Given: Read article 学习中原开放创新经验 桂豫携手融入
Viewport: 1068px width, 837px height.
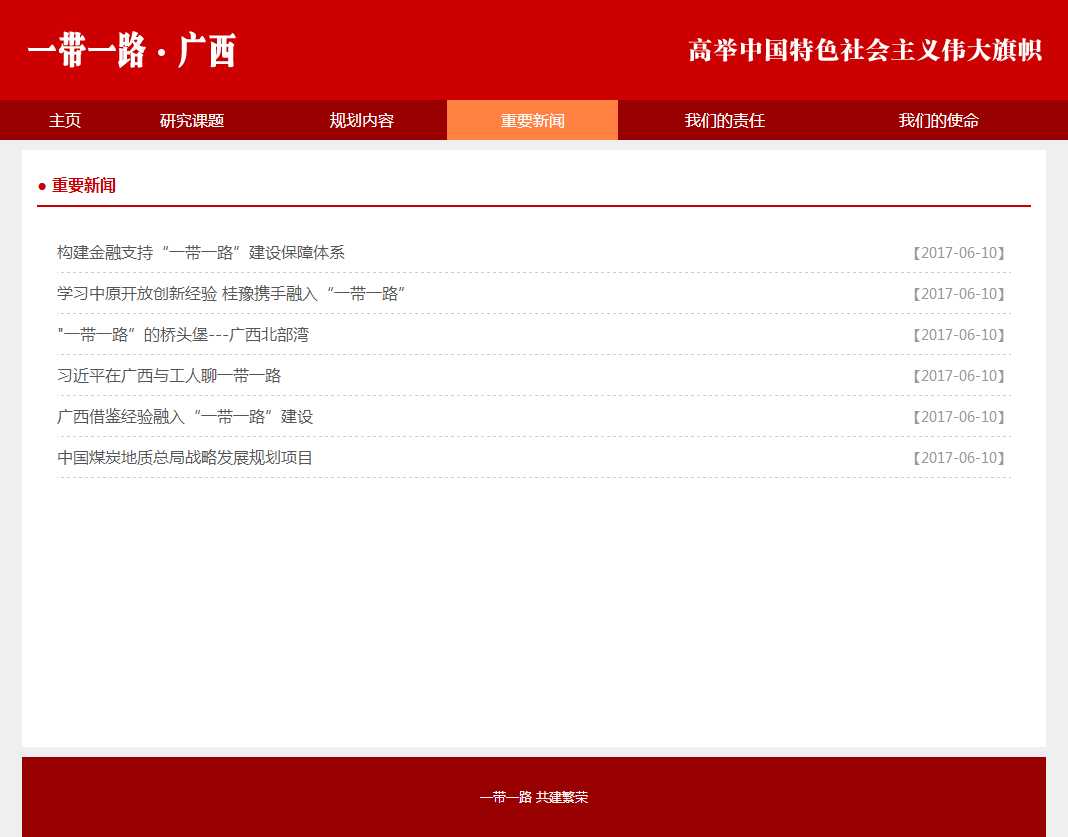Looking at the screenshot, I should click(231, 294).
